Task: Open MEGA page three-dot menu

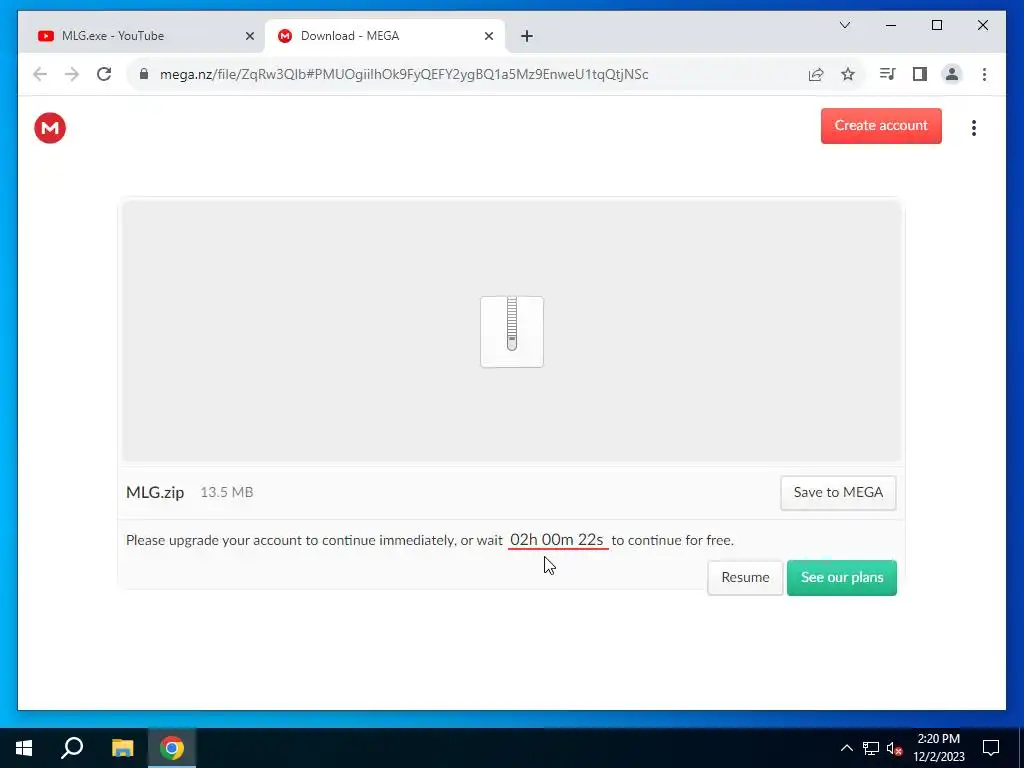Action: [973, 127]
